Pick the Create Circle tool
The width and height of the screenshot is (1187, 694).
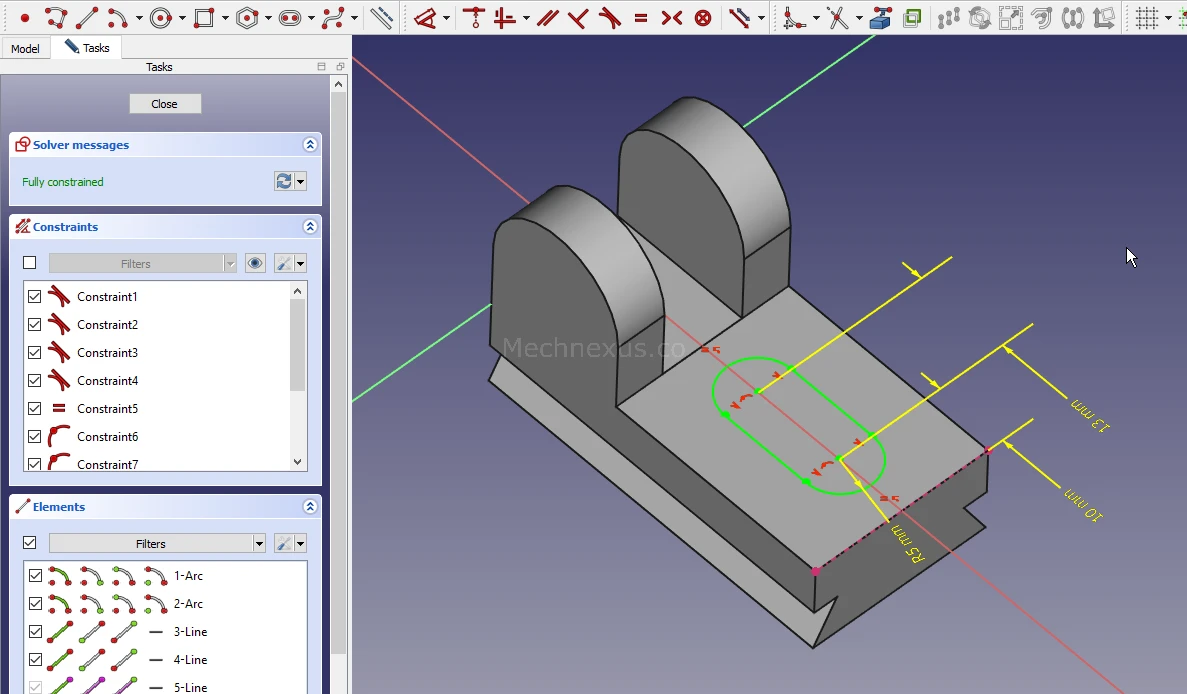(161, 18)
